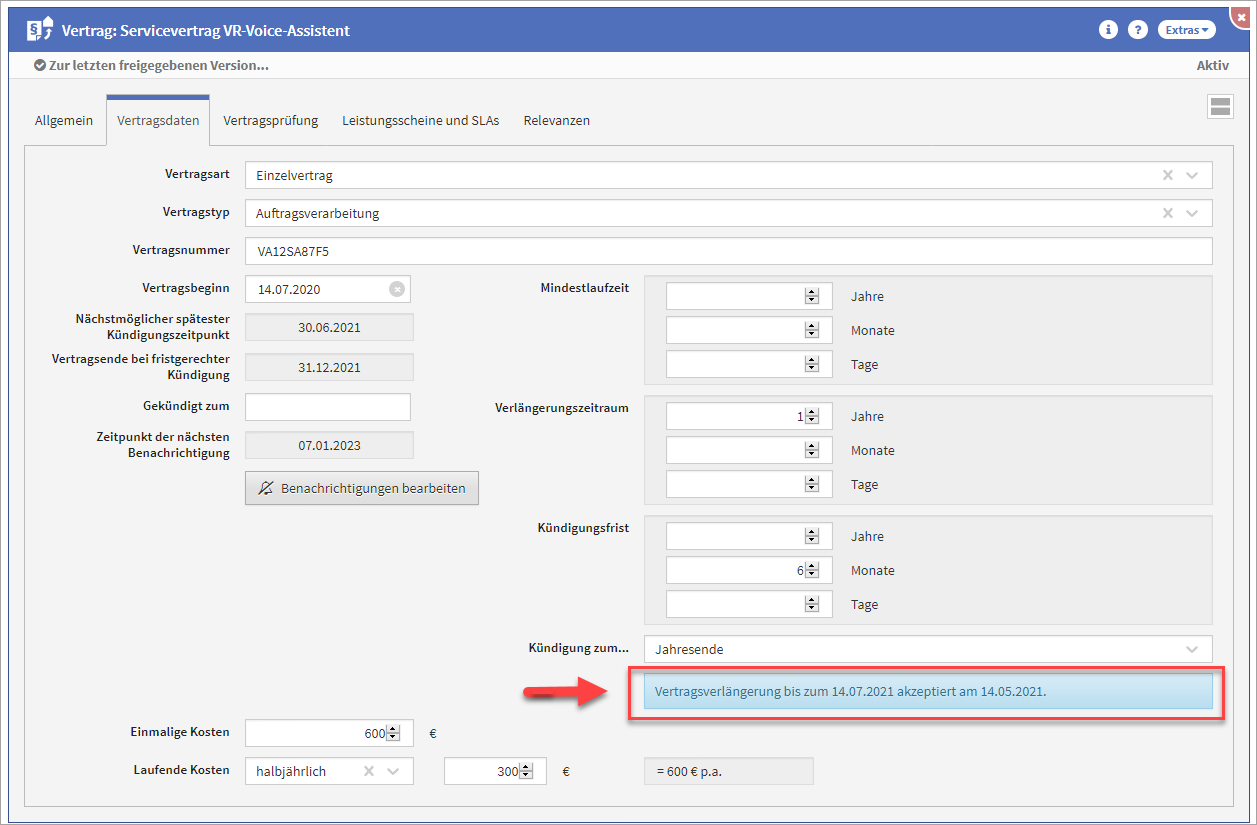The height and width of the screenshot is (825, 1257).
Task: Click the layout toggle icon beside tabs
Action: pos(1220,108)
